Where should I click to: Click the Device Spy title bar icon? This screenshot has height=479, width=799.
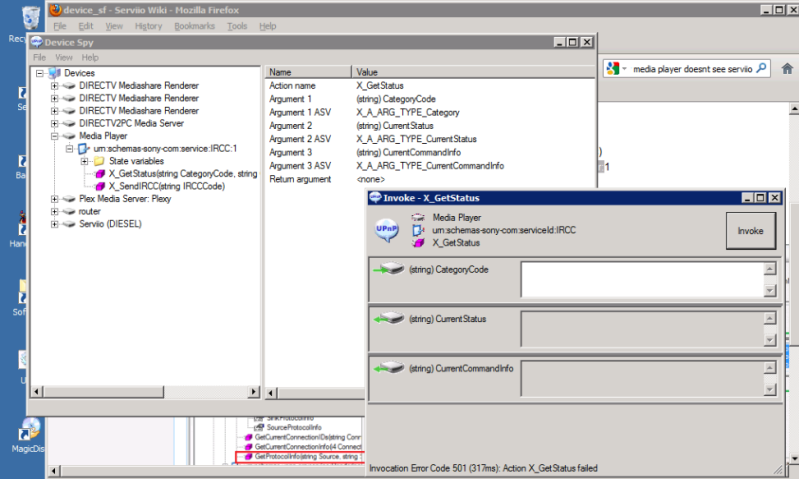pyautogui.click(x=37, y=42)
